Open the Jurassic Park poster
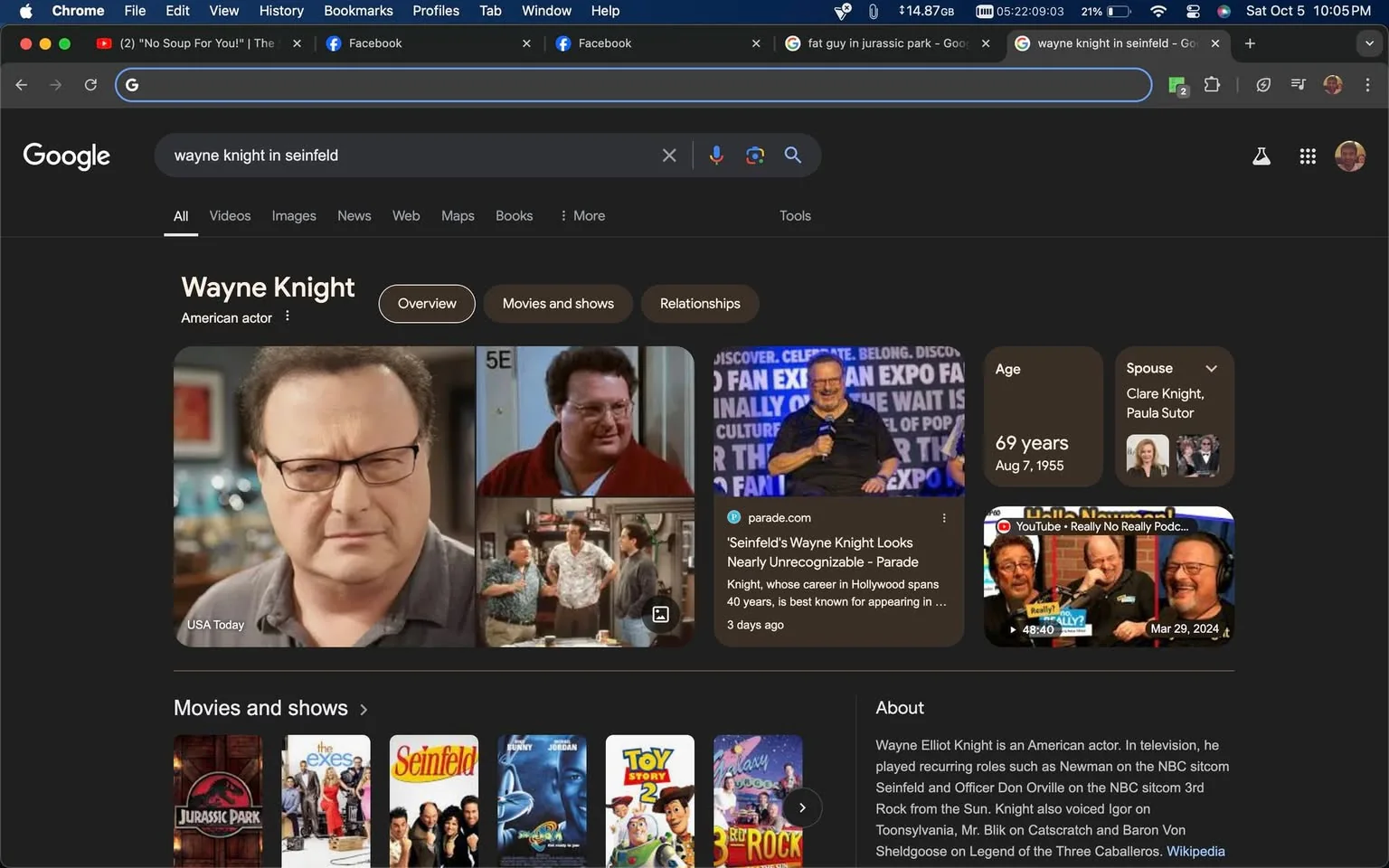The height and width of the screenshot is (868, 1389). pos(218,802)
